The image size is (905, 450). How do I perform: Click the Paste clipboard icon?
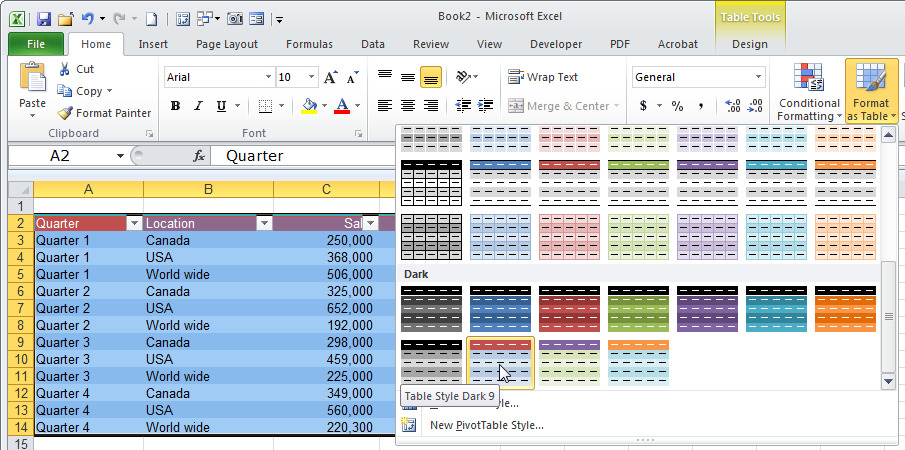click(32, 78)
